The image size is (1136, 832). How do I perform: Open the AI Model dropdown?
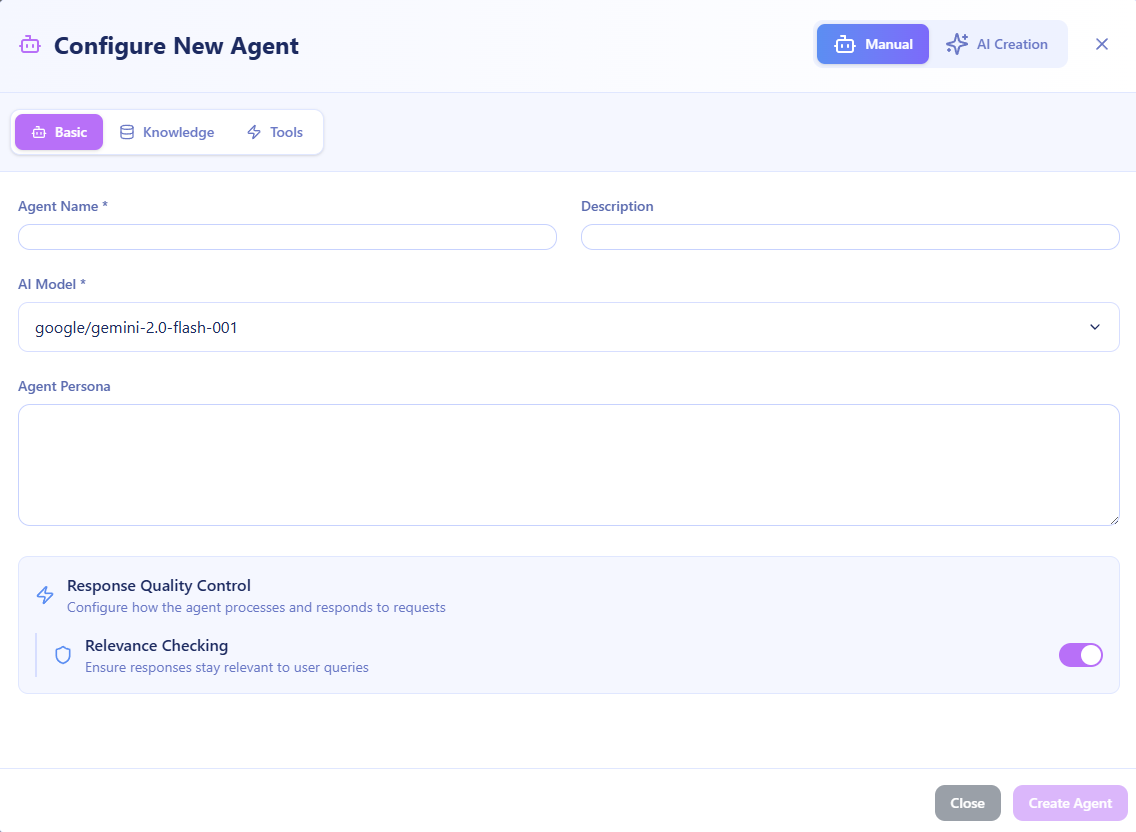(569, 327)
